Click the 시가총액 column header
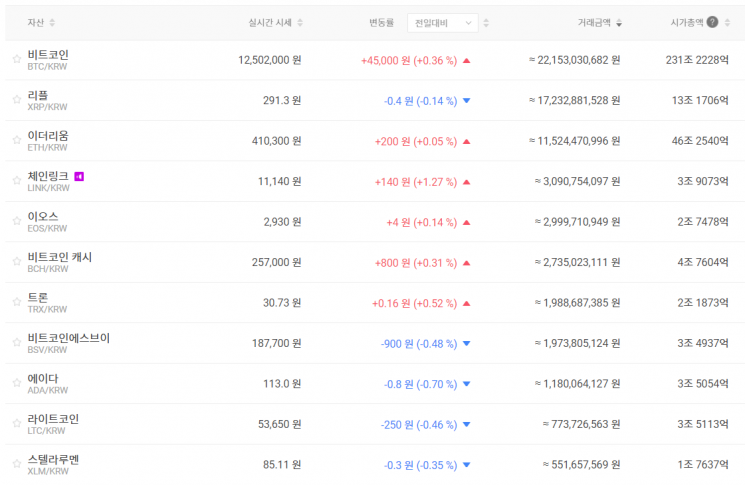Viewport: 745px width, 485px height. (687, 22)
